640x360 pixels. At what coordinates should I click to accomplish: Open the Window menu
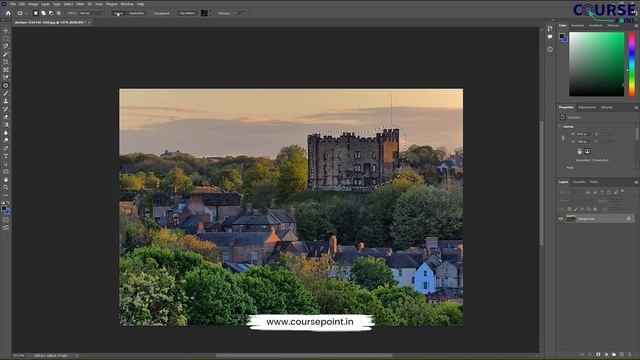click(127, 4)
